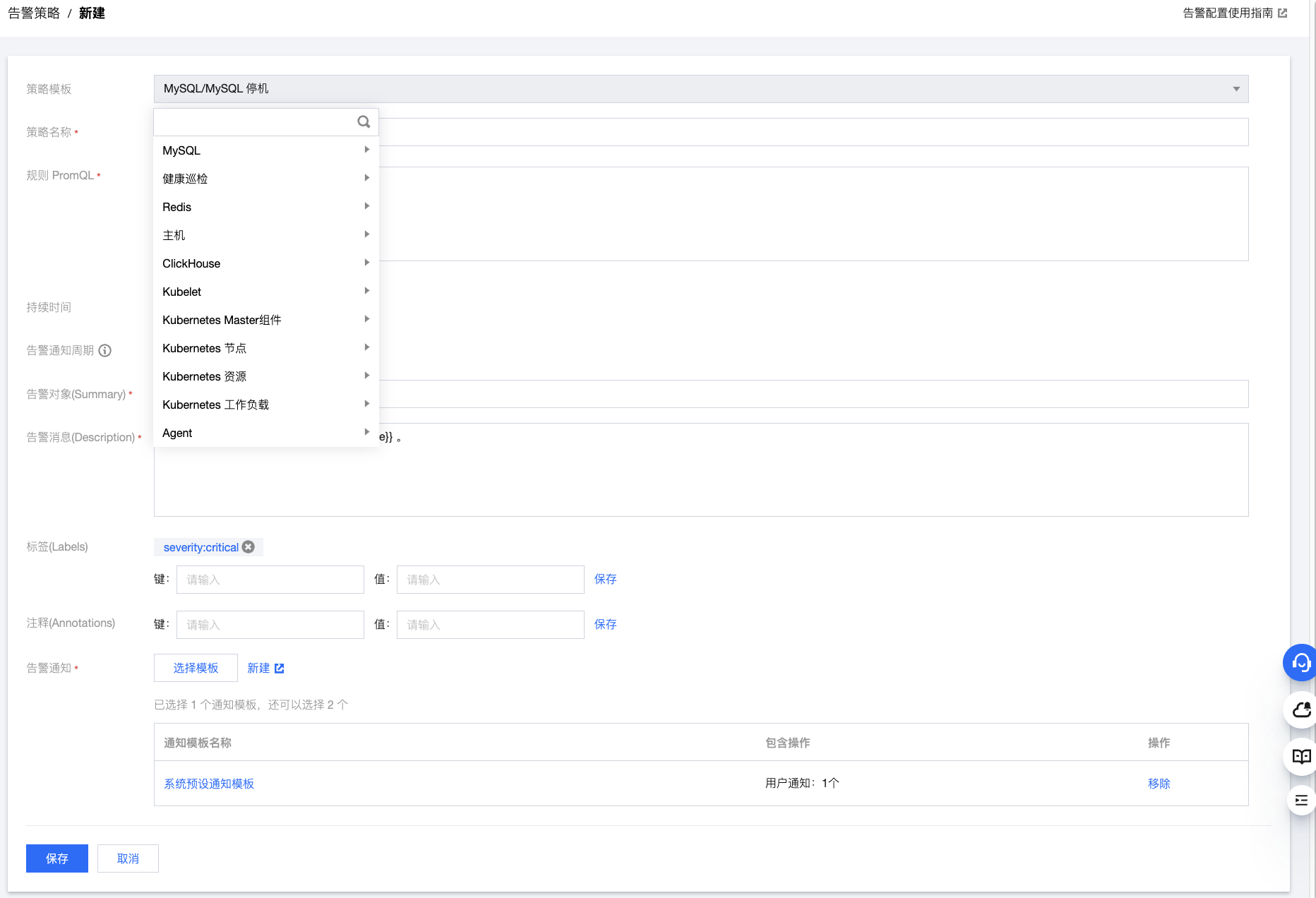Screen dimensions: 1316x898
Task: Open the external link icon beside 新建
Action: pos(280,669)
